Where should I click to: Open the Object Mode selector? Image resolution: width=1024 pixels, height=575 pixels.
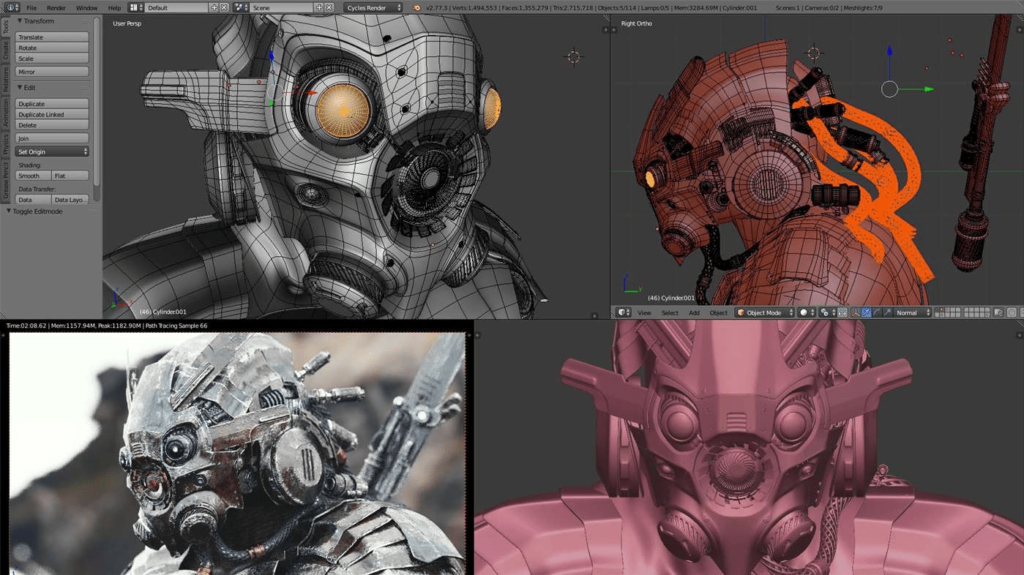coord(762,312)
